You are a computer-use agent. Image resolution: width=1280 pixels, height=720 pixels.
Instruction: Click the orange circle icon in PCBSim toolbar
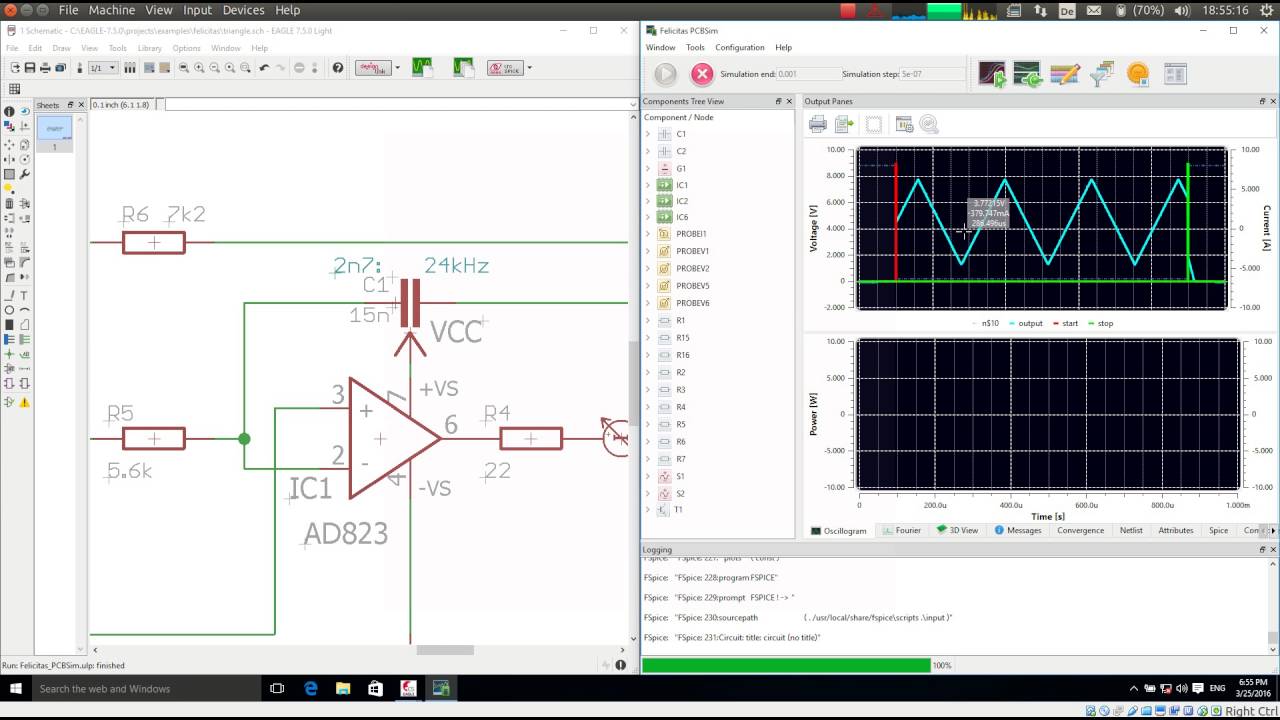point(1138,74)
